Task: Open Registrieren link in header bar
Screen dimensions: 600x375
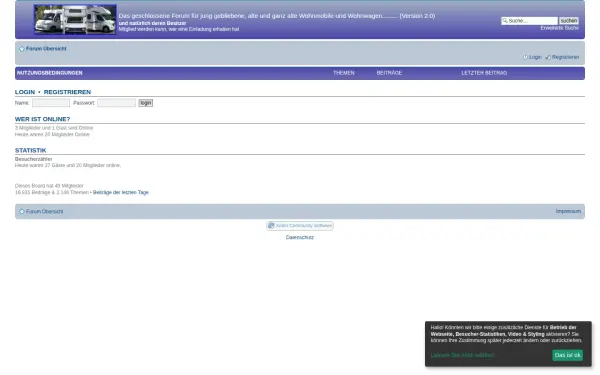Action: point(565,57)
